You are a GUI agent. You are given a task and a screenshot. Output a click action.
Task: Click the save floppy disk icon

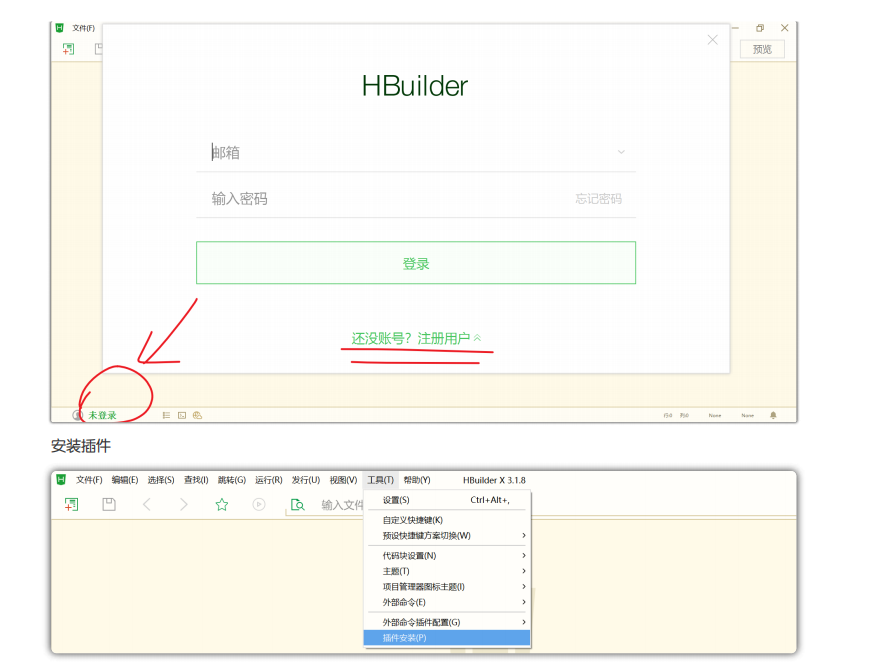click(x=109, y=504)
